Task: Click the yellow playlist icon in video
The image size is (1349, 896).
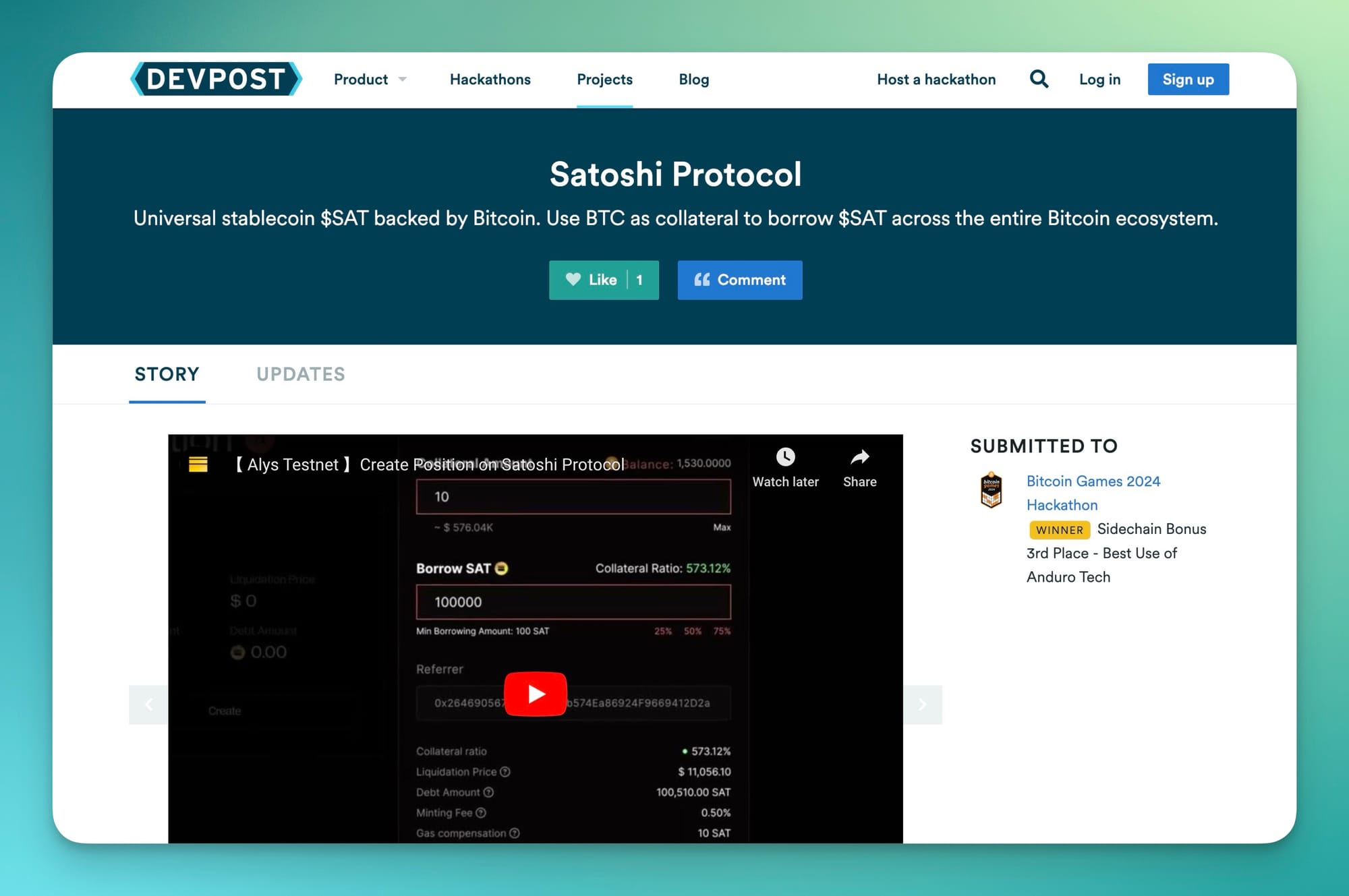Action: 198,464
